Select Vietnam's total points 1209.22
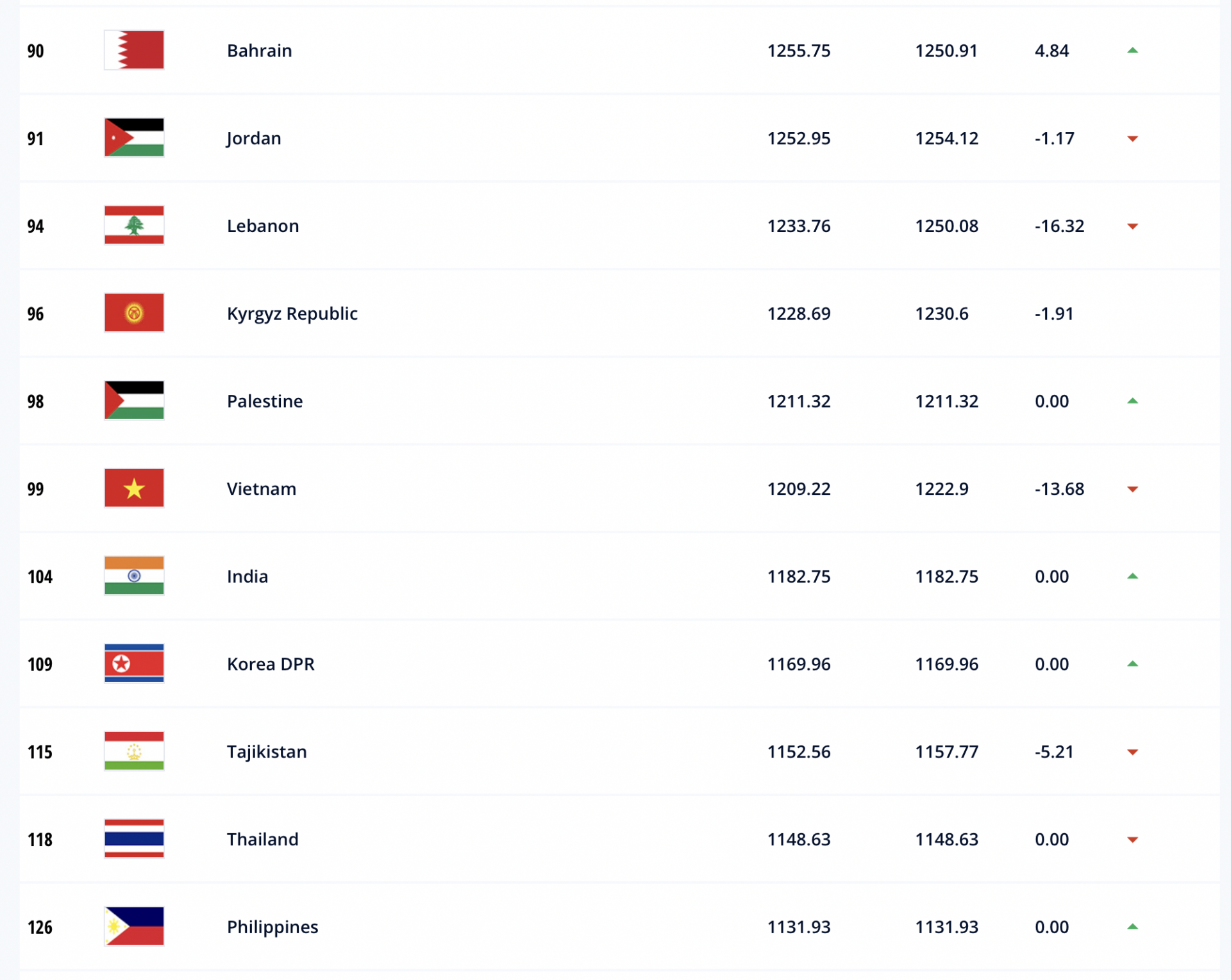The height and width of the screenshot is (980, 1231). (x=798, y=489)
